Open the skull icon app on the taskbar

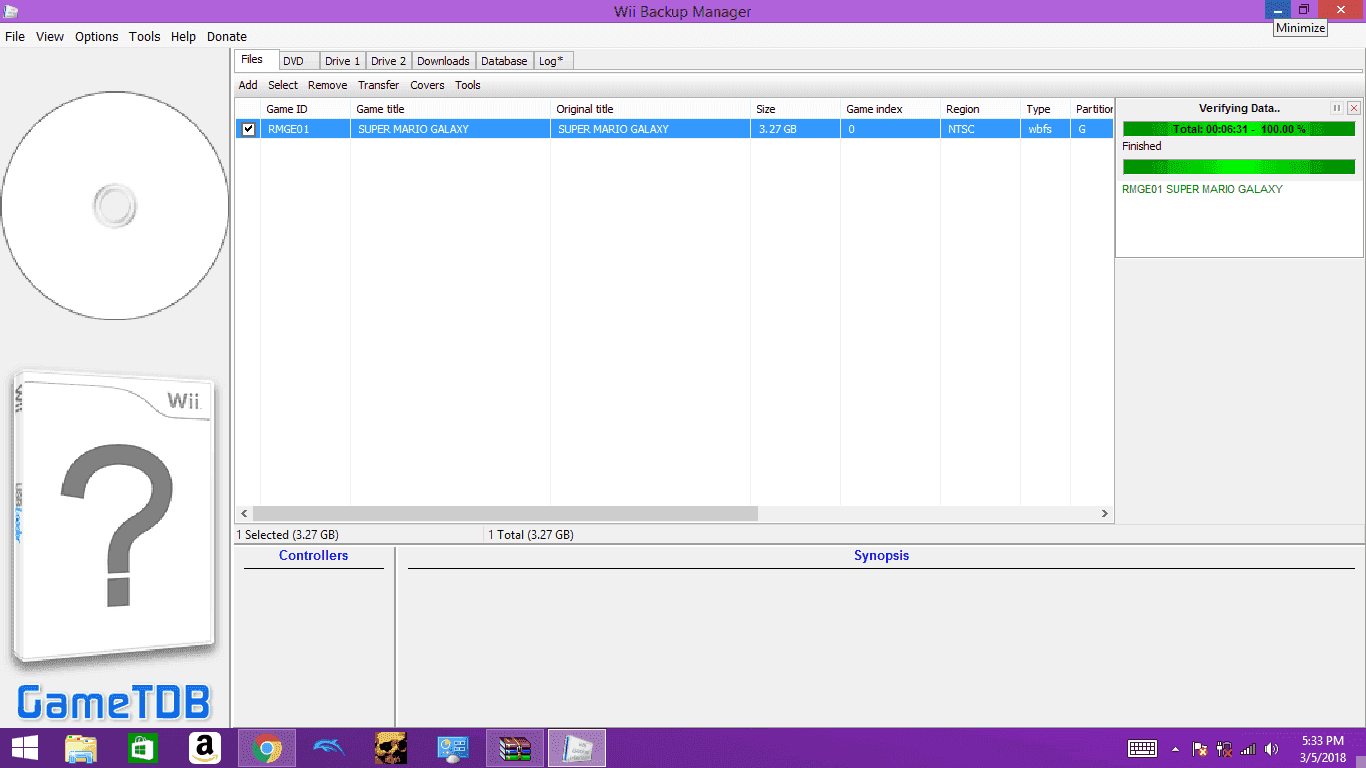(391, 748)
